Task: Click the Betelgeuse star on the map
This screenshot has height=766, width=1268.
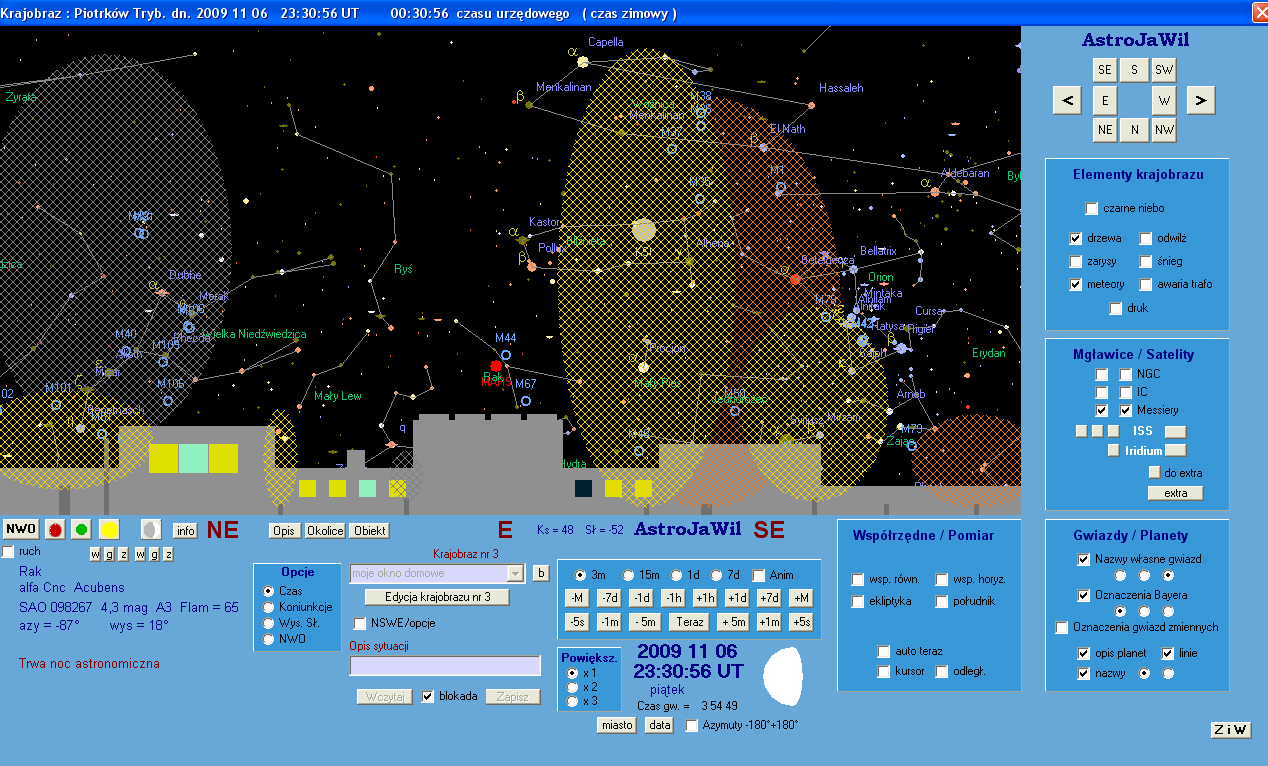Action: pyautogui.click(x=796, y=279)
